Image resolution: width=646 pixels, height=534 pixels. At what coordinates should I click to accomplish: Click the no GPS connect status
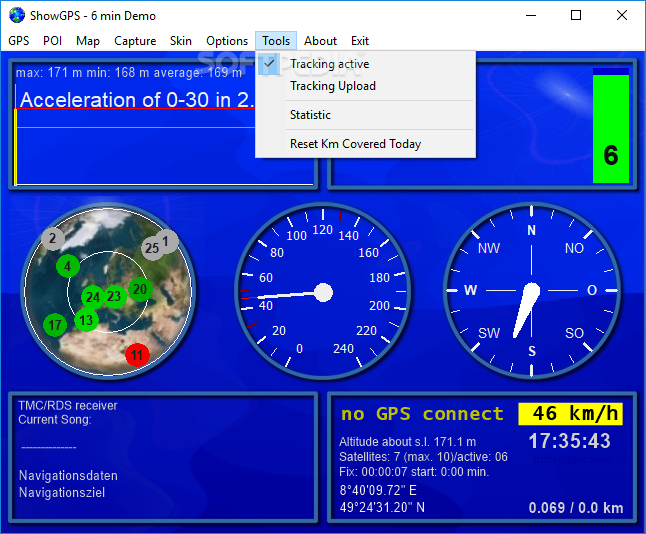(422, 414)
